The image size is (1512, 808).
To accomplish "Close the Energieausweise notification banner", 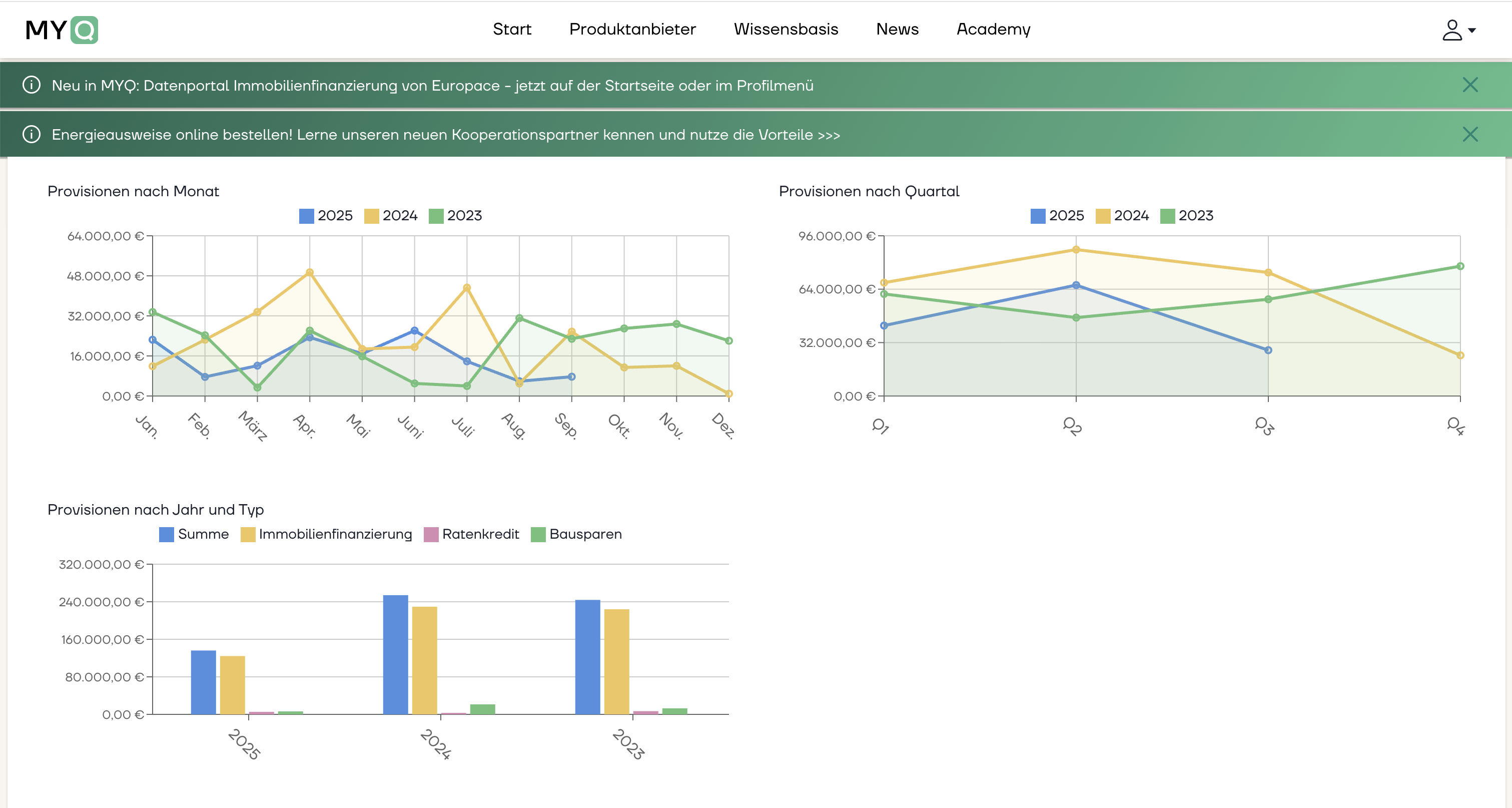I will coord(1470,135).
